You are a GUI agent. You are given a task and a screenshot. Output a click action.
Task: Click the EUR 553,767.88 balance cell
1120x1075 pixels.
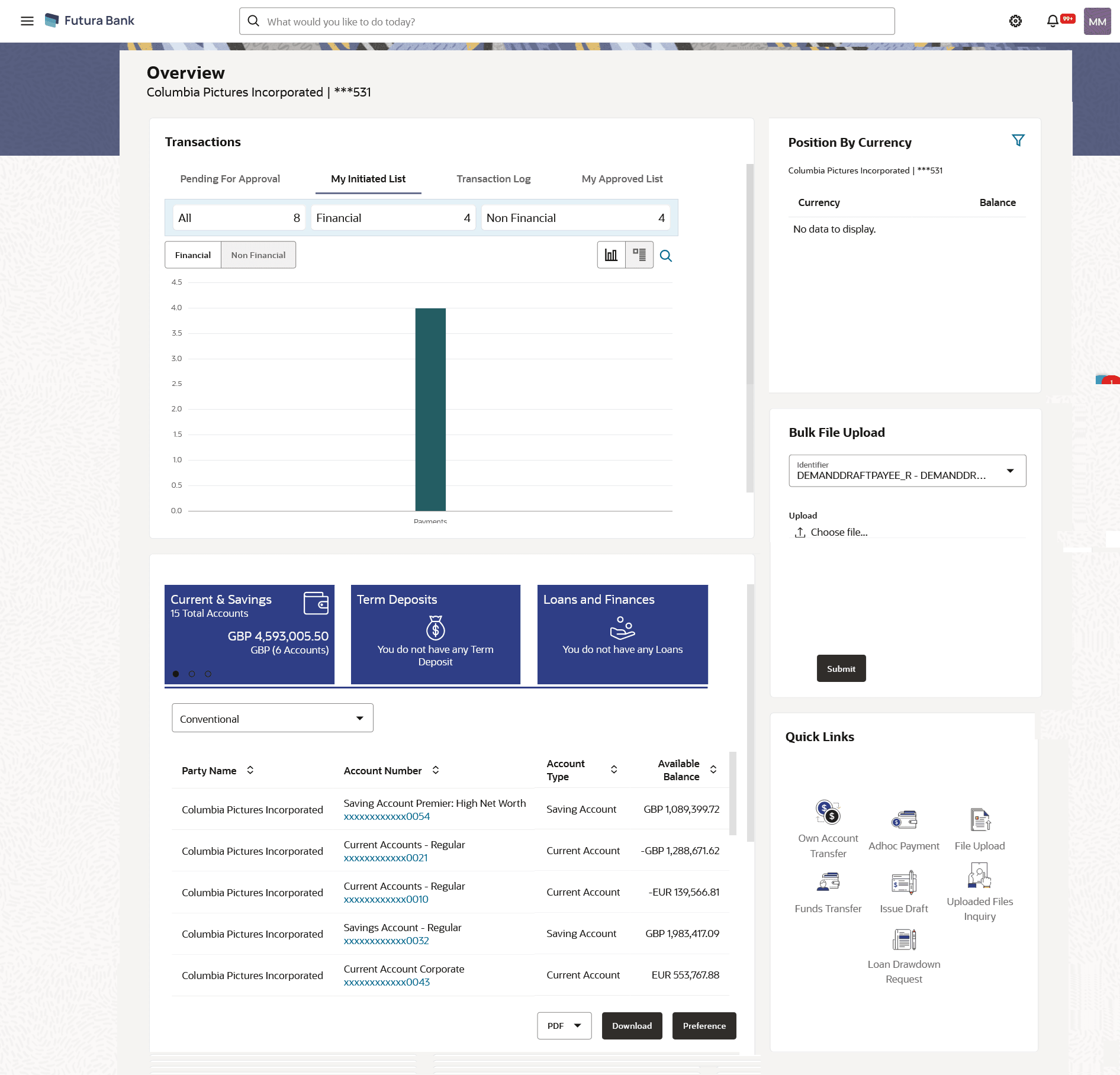(x=685, y=975)
